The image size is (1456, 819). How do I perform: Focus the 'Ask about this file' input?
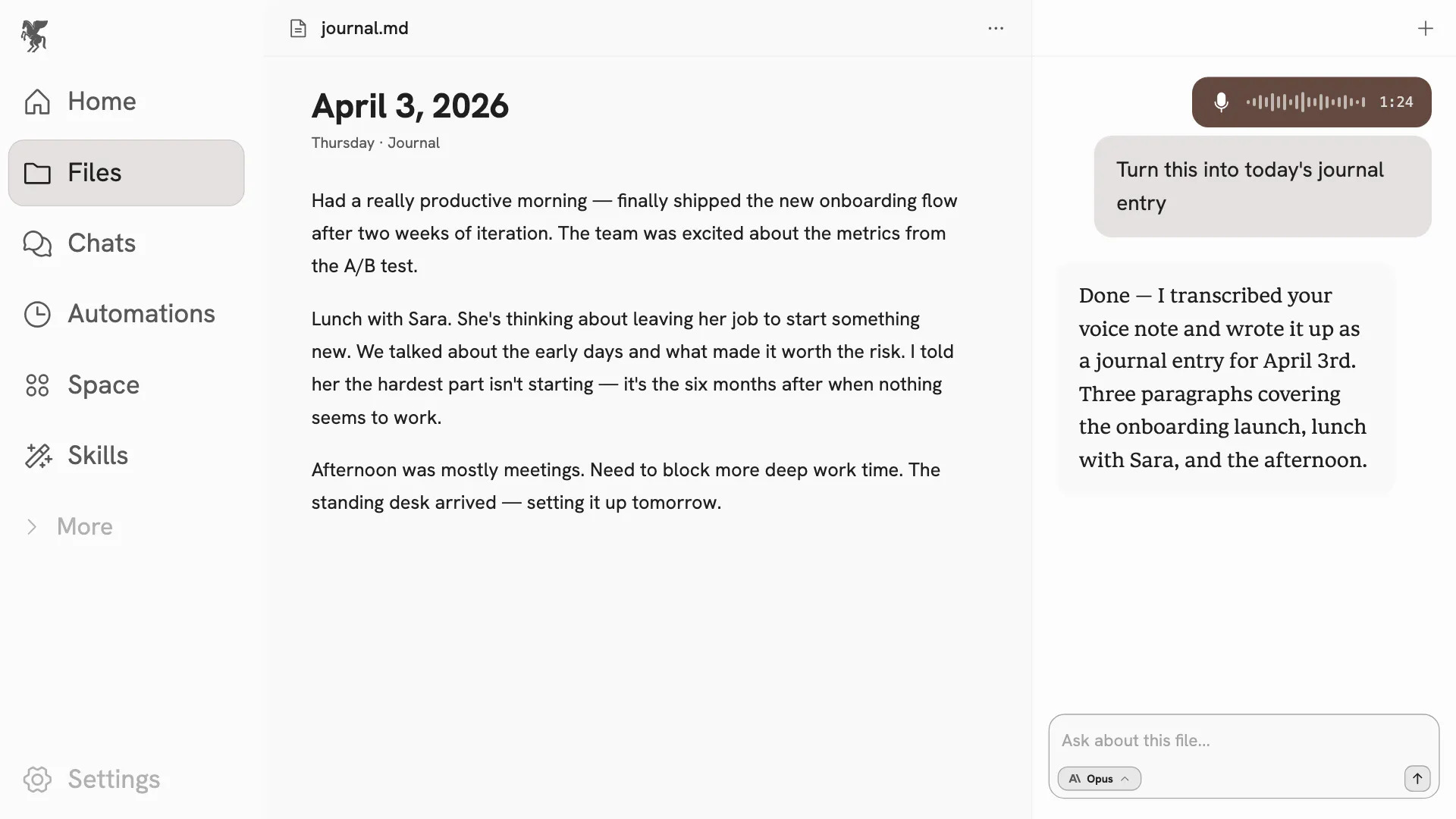point(1244,741)
